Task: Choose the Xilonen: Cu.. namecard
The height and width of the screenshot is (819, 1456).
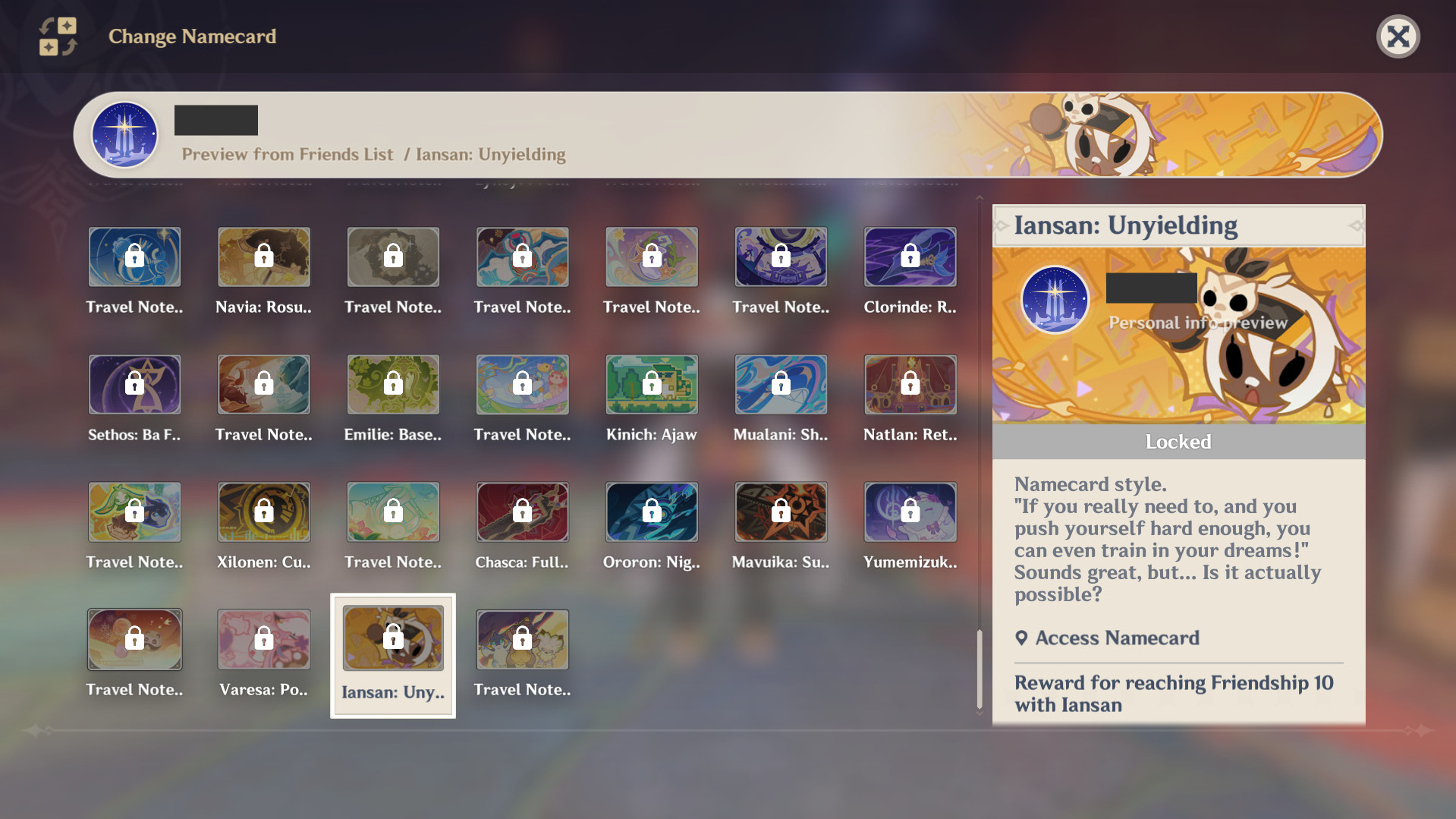Action: pyautogui.click(x=263, y=512)
